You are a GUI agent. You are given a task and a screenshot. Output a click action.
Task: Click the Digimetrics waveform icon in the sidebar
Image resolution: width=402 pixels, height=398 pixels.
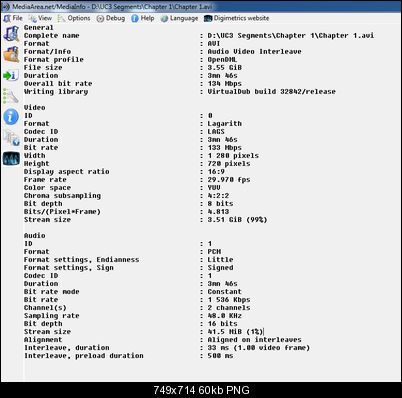[x=11, y=158]
